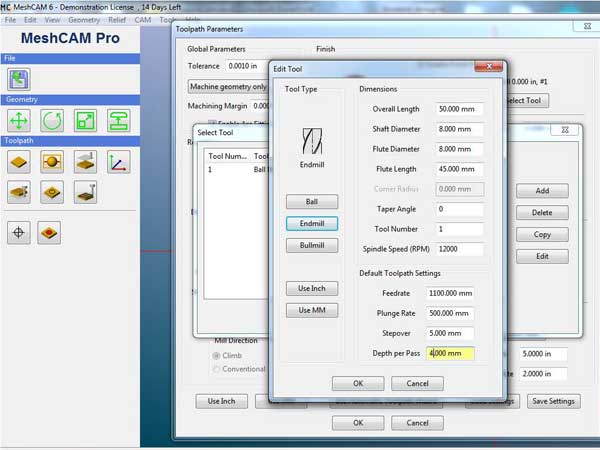The width and height of the screenshot is (600, 450).
Task: Click the Shaft Diameter field
Action: pos(459,129)
